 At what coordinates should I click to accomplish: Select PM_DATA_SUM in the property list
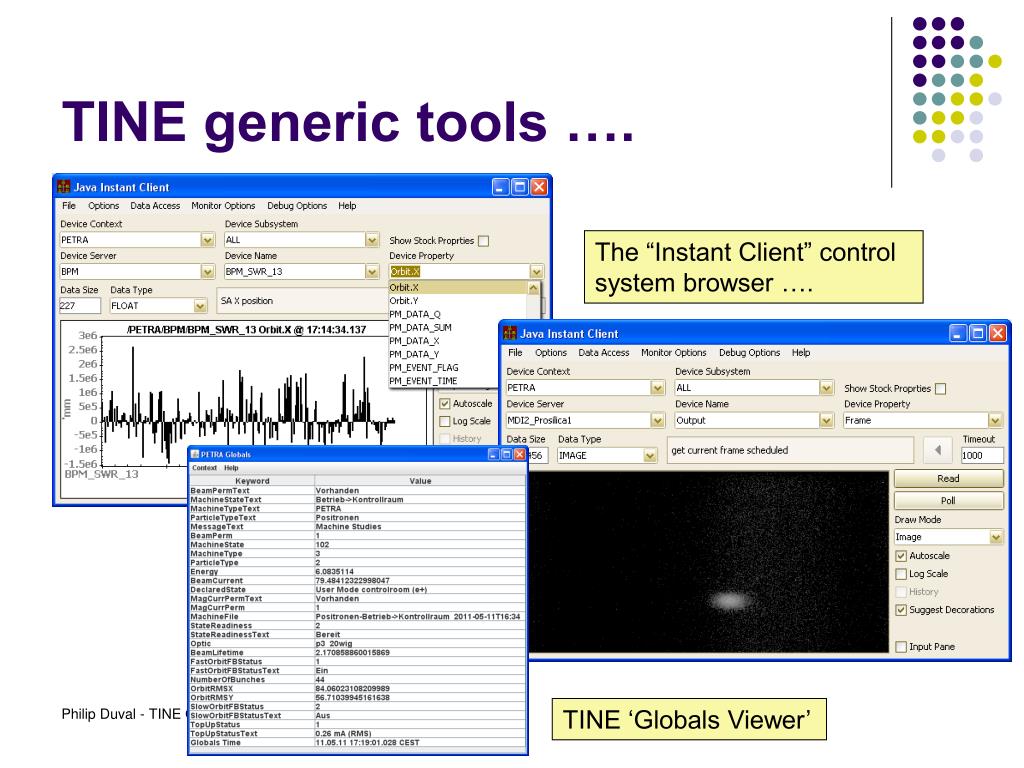[x=457, y=328]
